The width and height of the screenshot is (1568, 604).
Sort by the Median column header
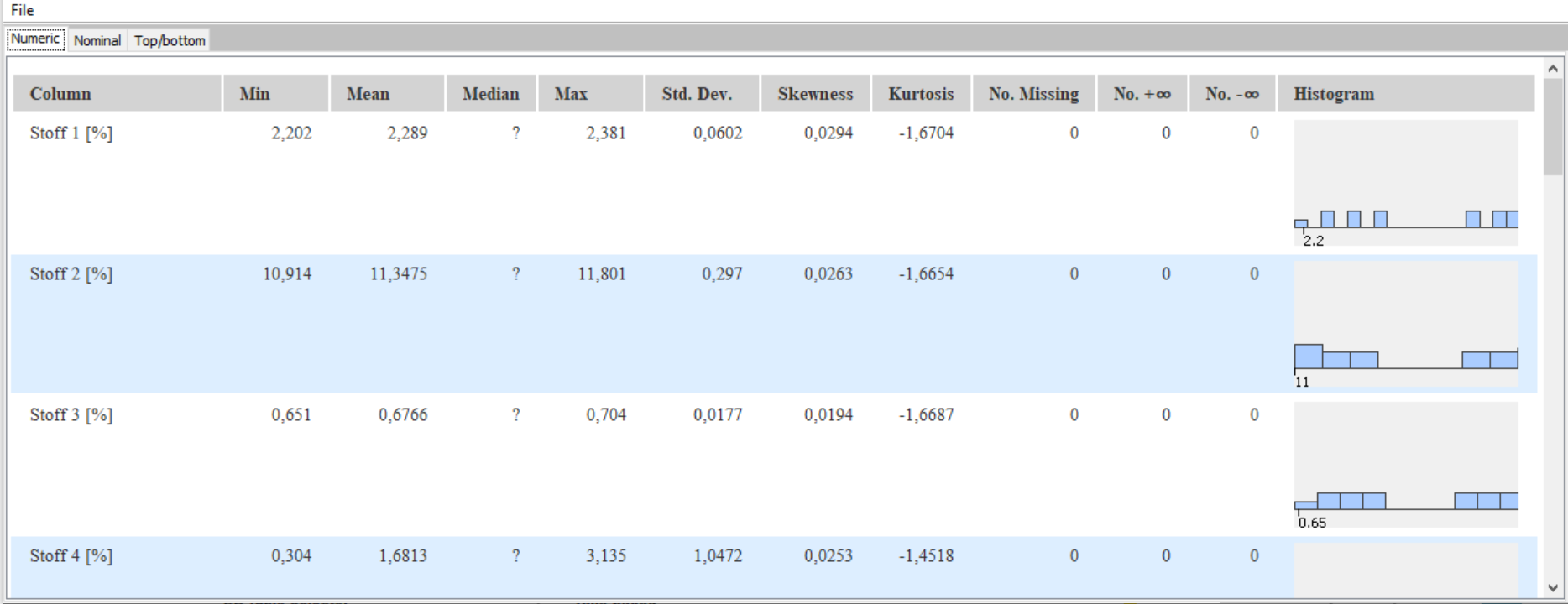(x=491, y=93)
